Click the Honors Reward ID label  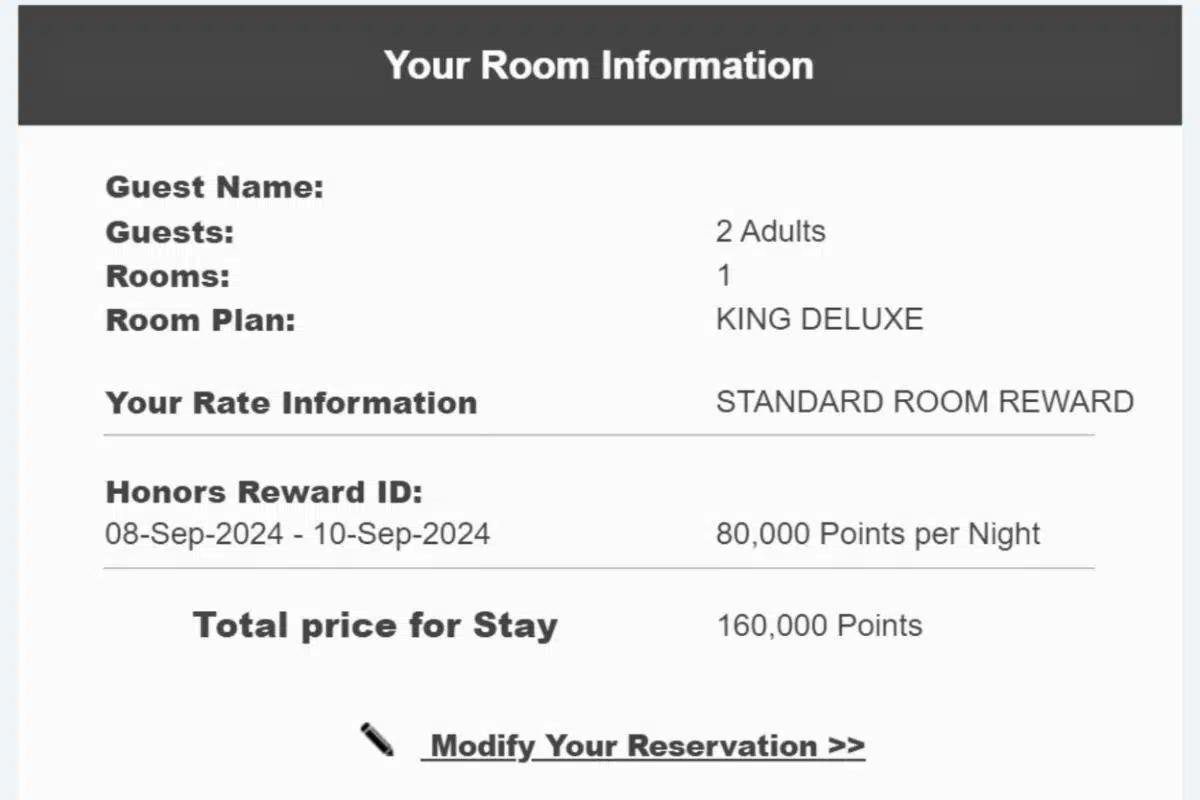pos(264,492)
